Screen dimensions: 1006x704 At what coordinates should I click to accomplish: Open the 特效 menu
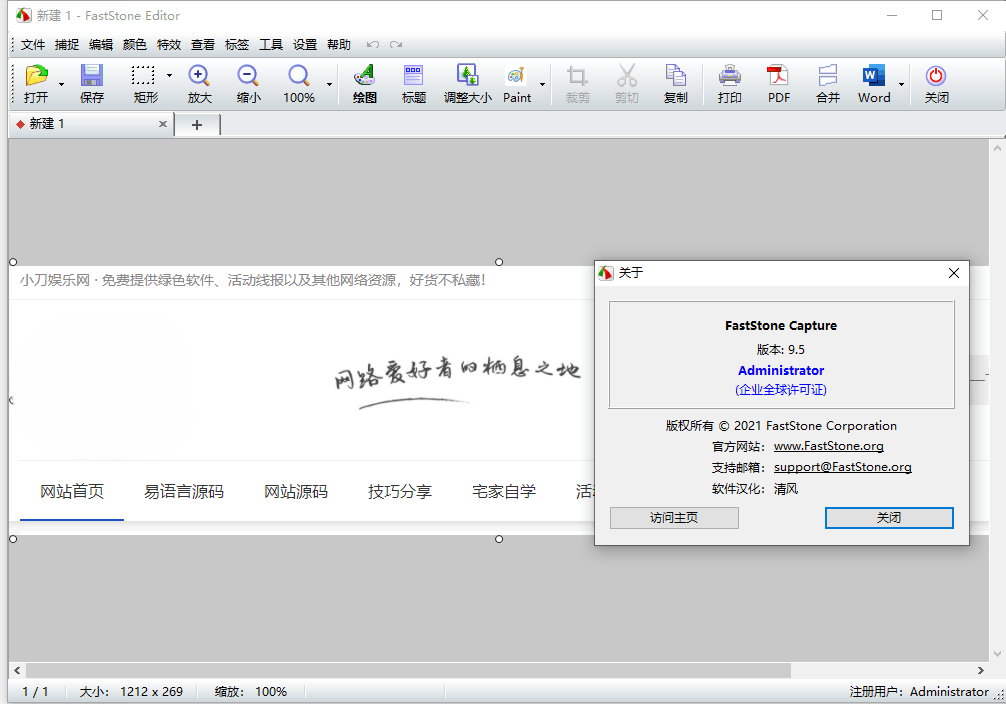coord(169,44)
